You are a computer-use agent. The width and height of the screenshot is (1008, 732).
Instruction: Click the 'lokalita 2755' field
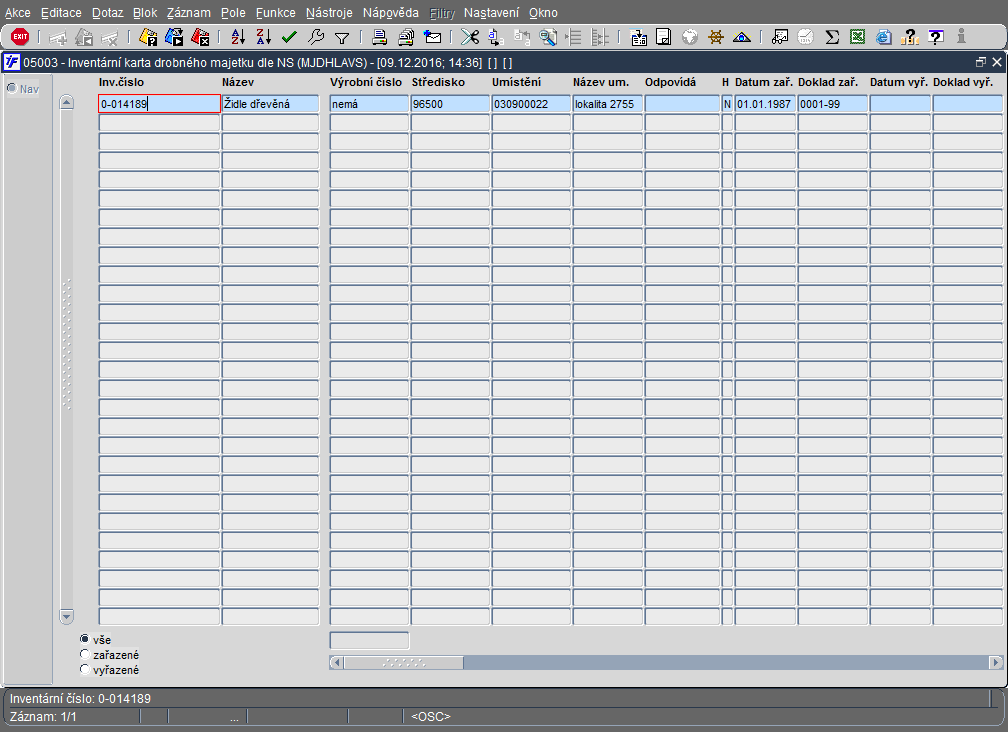(x=608, y=103)
